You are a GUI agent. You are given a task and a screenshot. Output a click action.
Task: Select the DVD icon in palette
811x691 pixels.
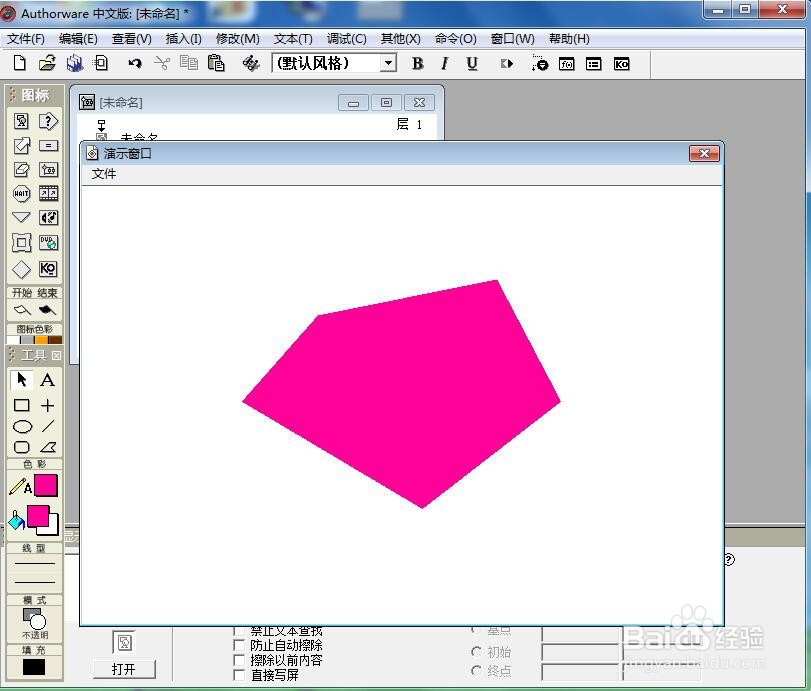point(49,243)
